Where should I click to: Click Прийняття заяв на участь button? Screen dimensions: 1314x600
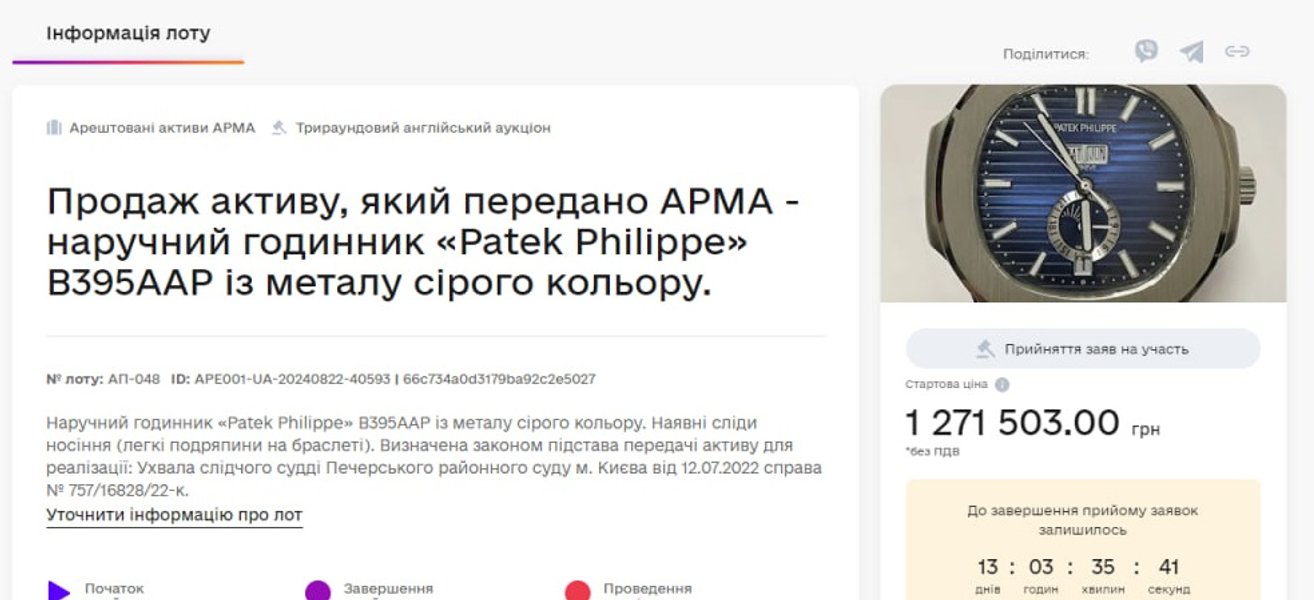coord(1083,349)
